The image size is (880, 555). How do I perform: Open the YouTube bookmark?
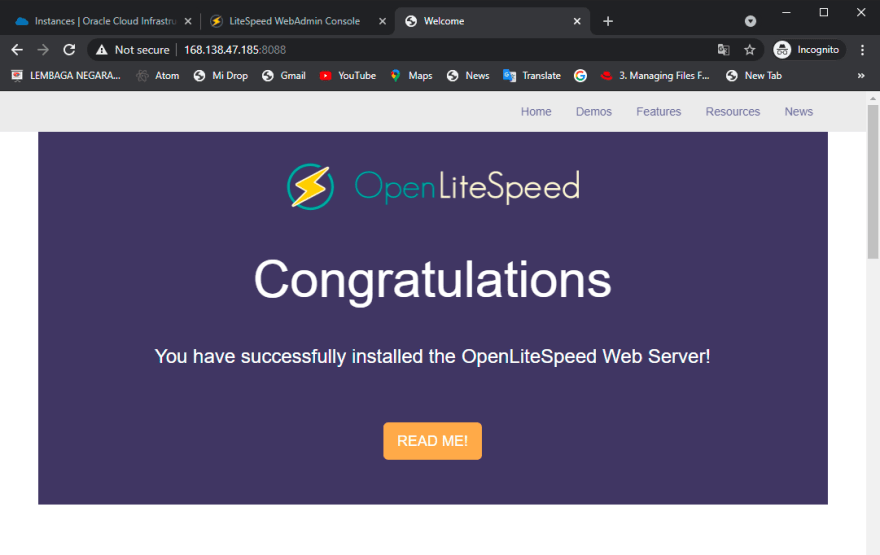(347, 76)
